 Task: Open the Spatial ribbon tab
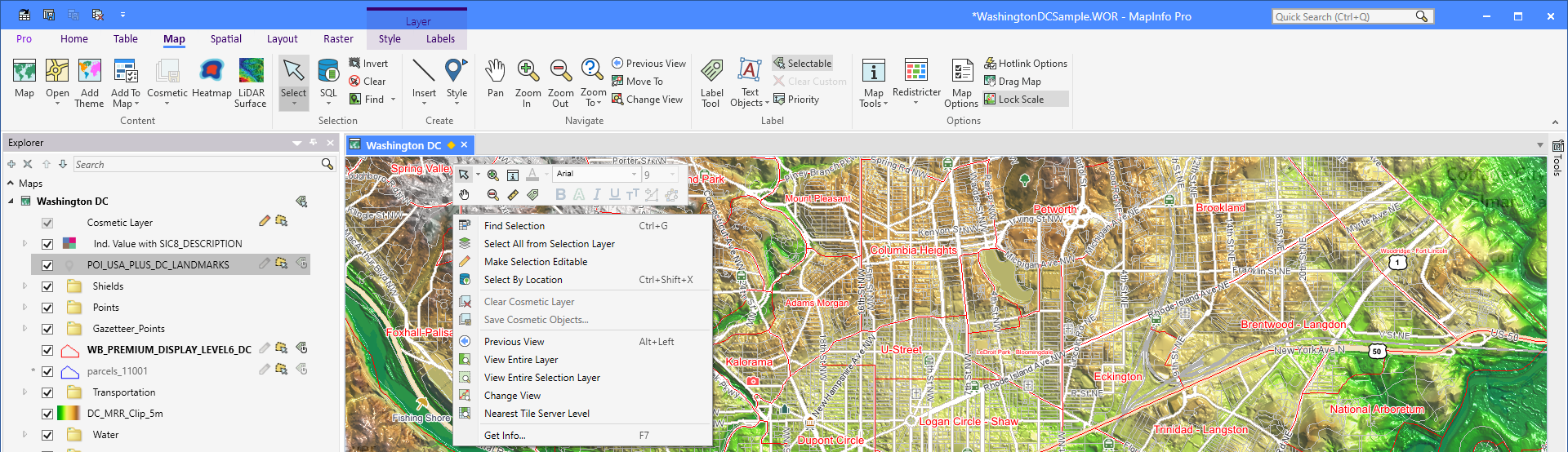tap(225, 38)
